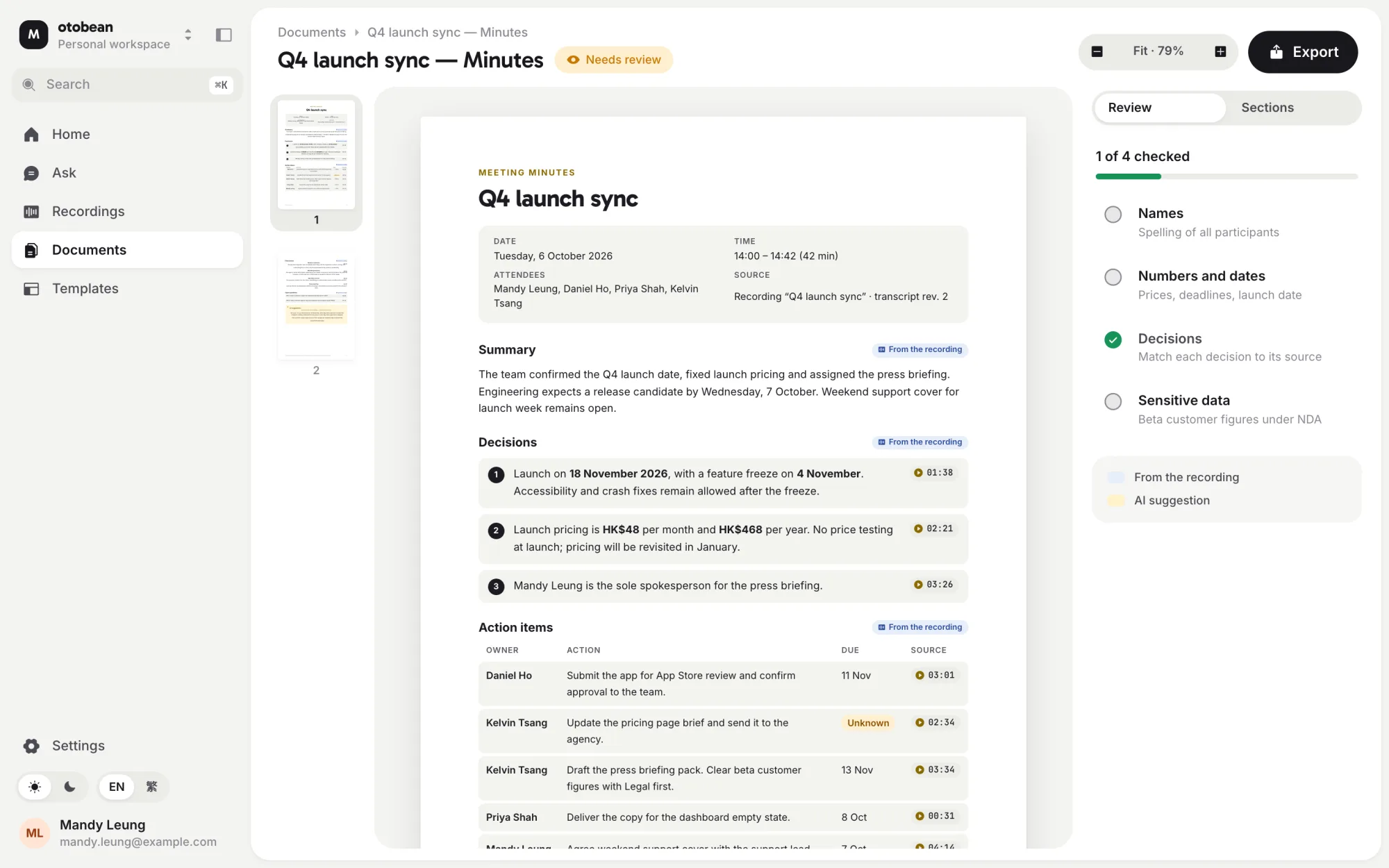
Task: Click the ML user avatar
Action: pos(35,833)
